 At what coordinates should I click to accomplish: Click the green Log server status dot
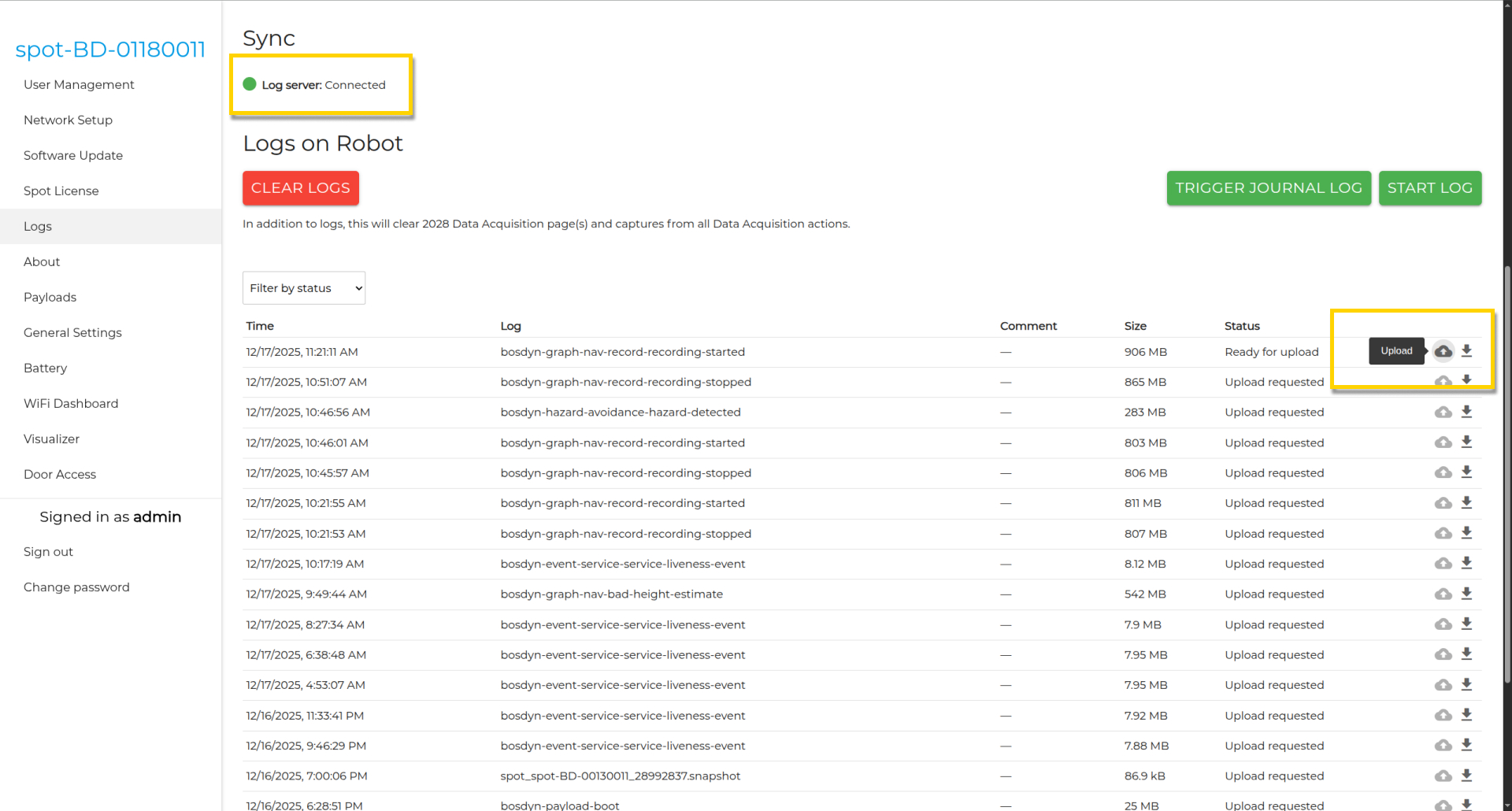[250, 84]
